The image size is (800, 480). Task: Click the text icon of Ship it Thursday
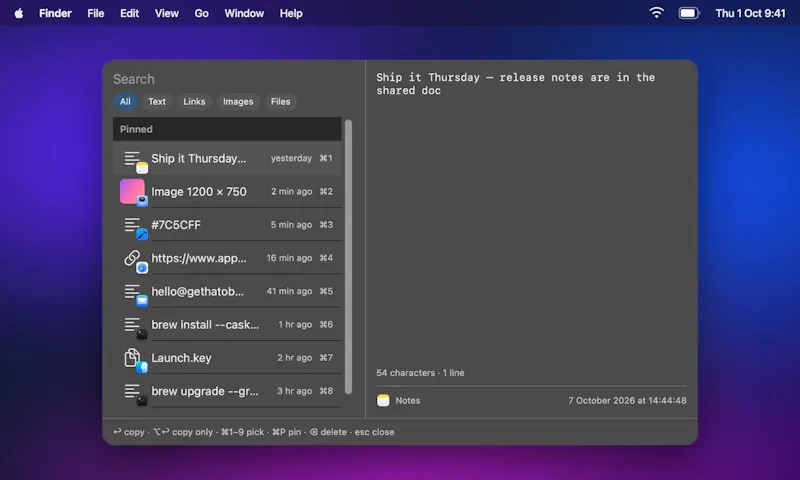(132, 159)
